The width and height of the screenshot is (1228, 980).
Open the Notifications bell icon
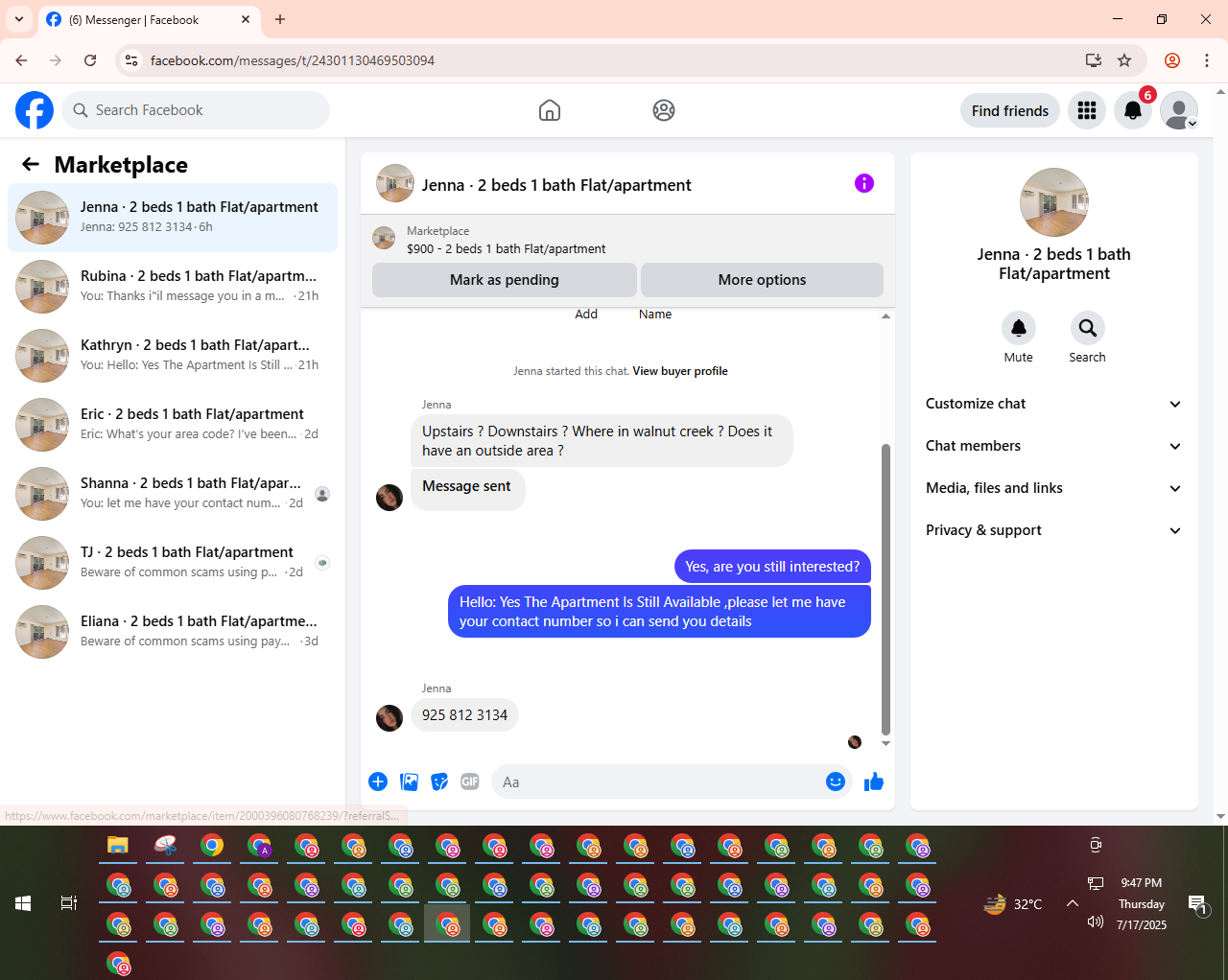[x=1133, y=110]
